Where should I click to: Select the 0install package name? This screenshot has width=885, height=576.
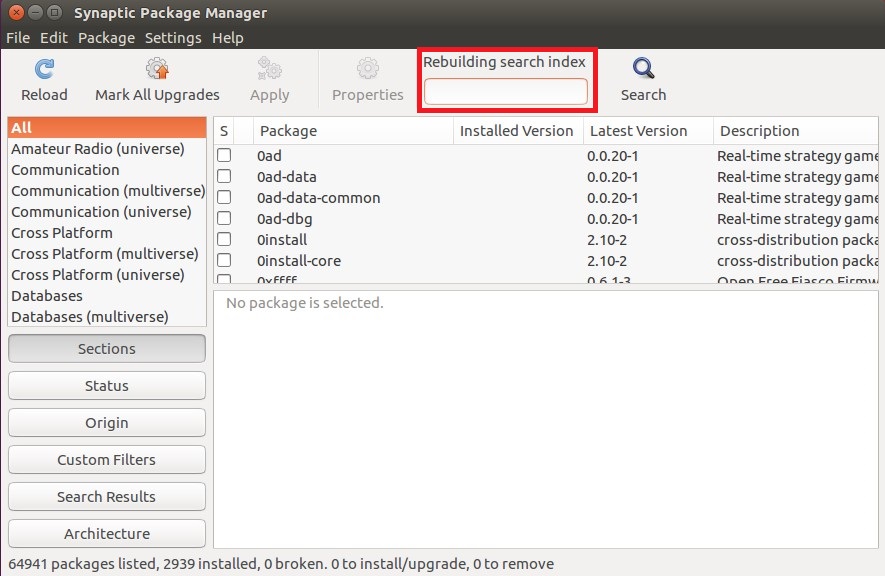[282, 240]
